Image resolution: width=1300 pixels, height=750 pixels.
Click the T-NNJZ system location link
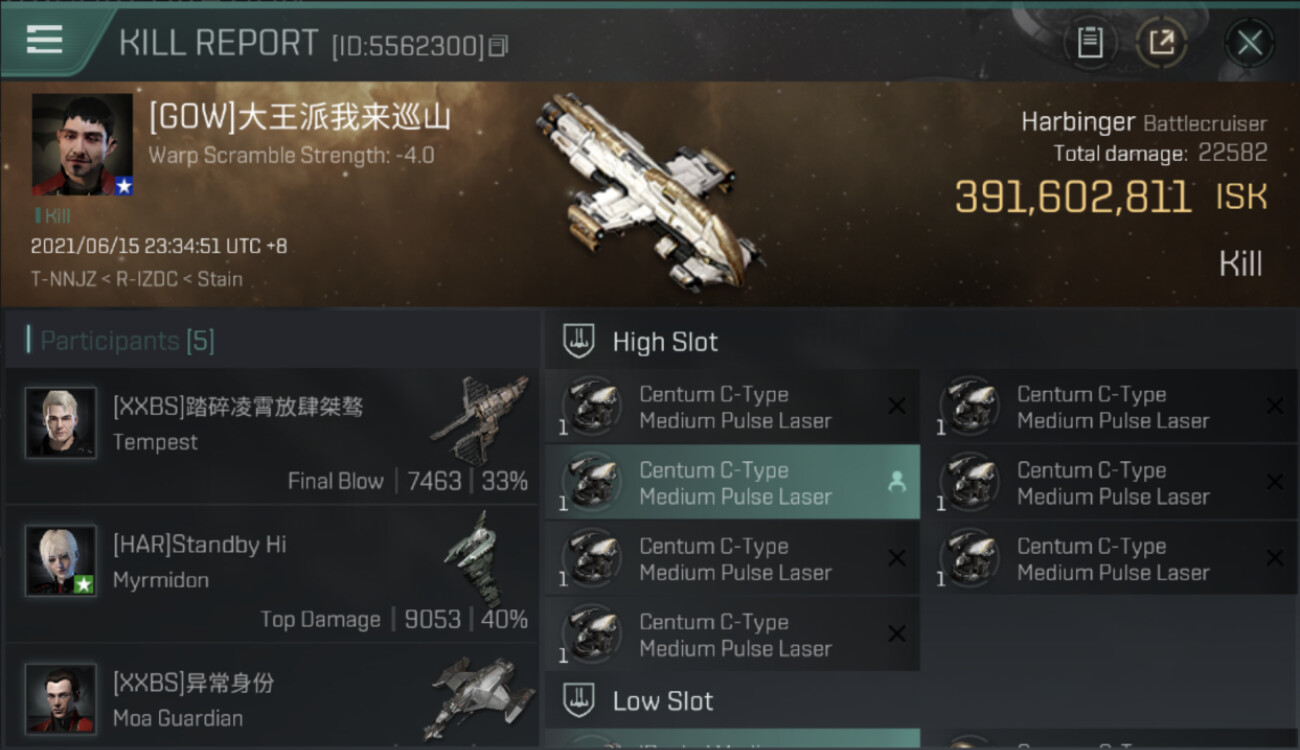(x=63, y=279)
